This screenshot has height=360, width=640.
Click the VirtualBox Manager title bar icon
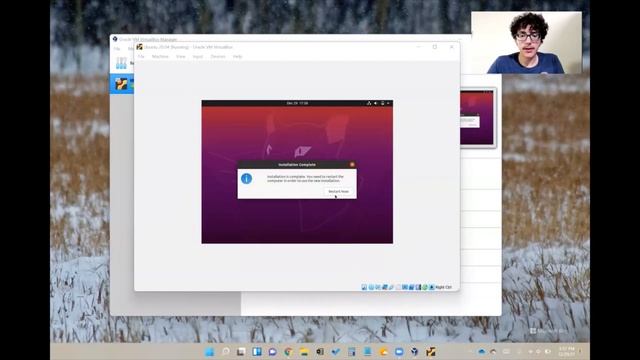[x=115, y=39]
